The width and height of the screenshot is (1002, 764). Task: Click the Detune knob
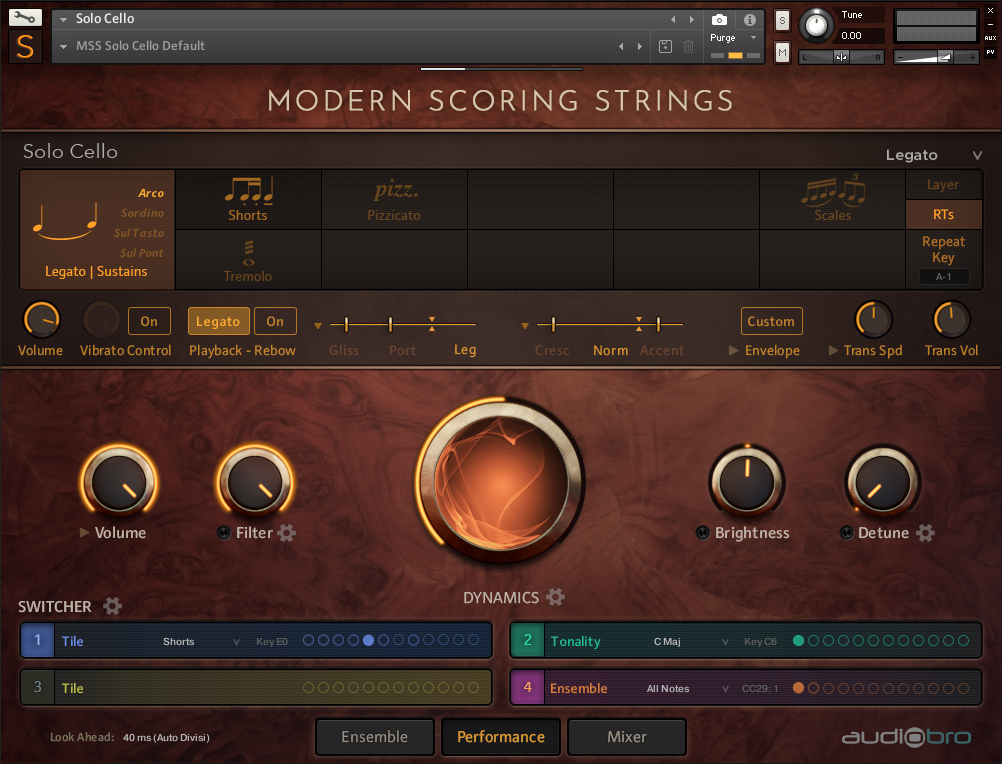(883, 482)
